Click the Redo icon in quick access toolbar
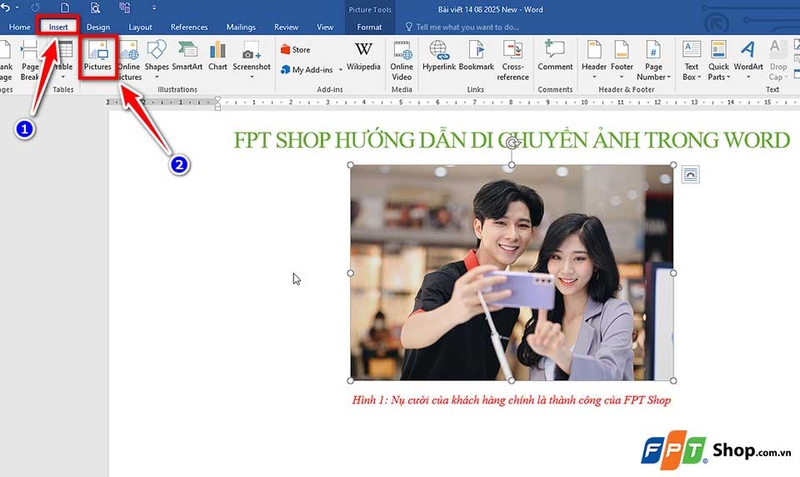The height and width of the screenshot is (477, 800). (35, 8)
